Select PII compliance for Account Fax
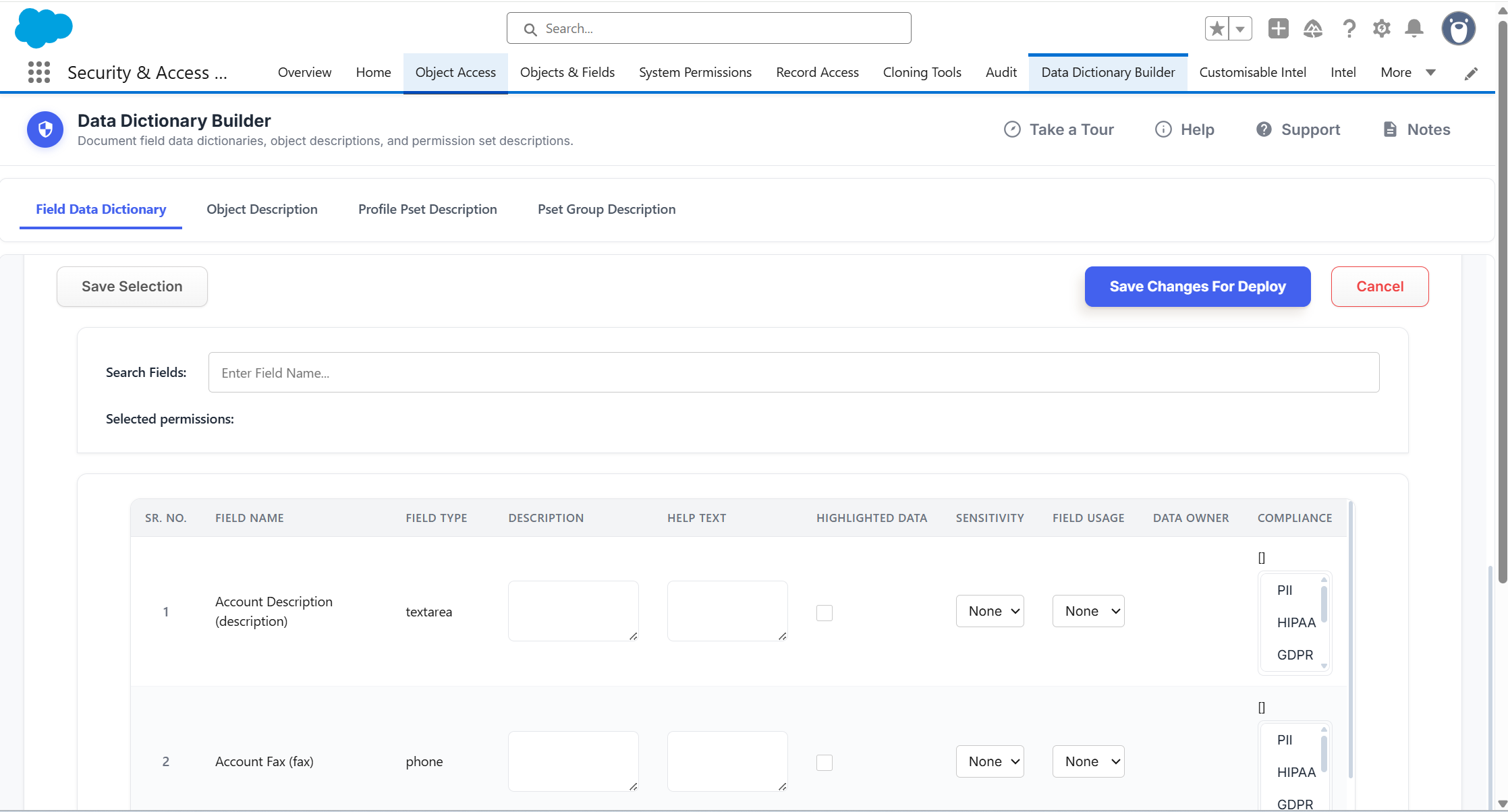The width and height of the screenshot is (1508, 812). tap(1290, 740)
